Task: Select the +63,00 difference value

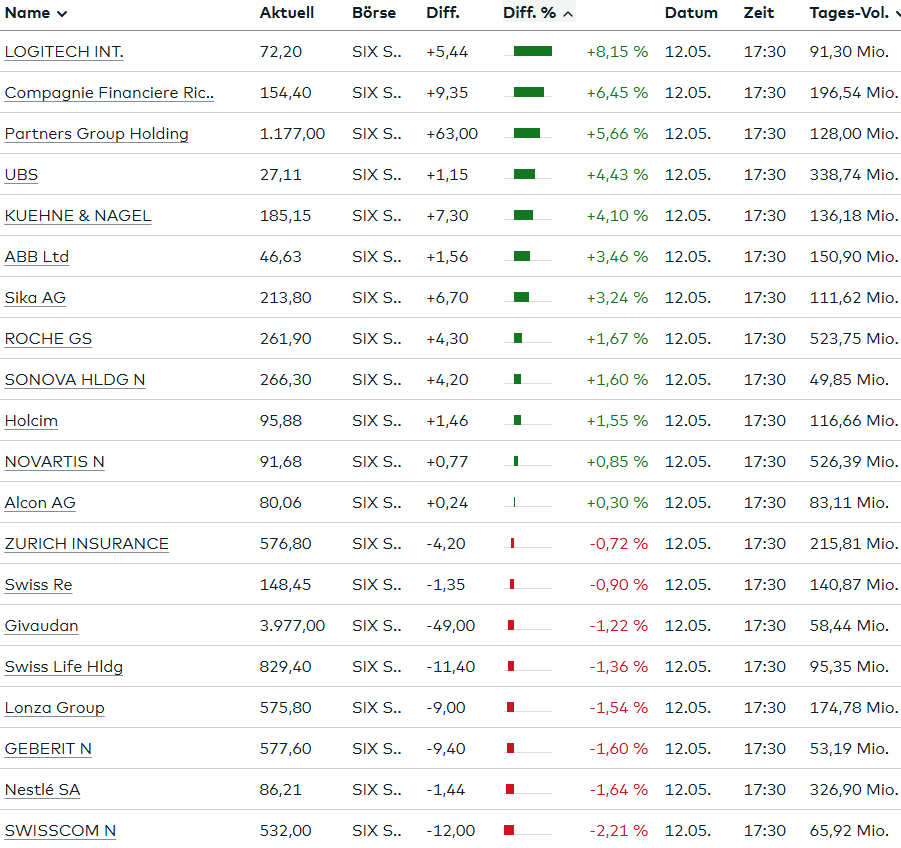Action: [x=452, y=134]
